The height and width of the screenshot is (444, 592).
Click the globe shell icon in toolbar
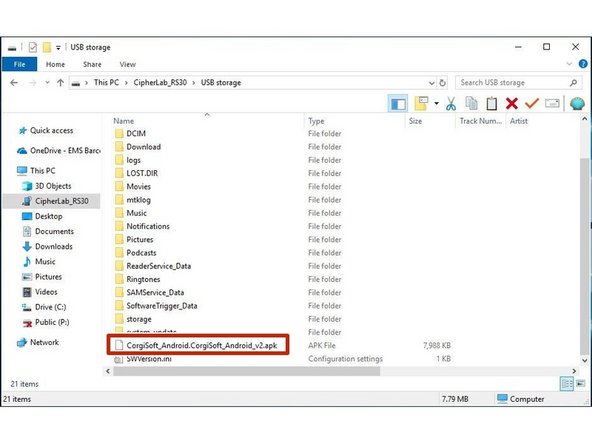577,103
